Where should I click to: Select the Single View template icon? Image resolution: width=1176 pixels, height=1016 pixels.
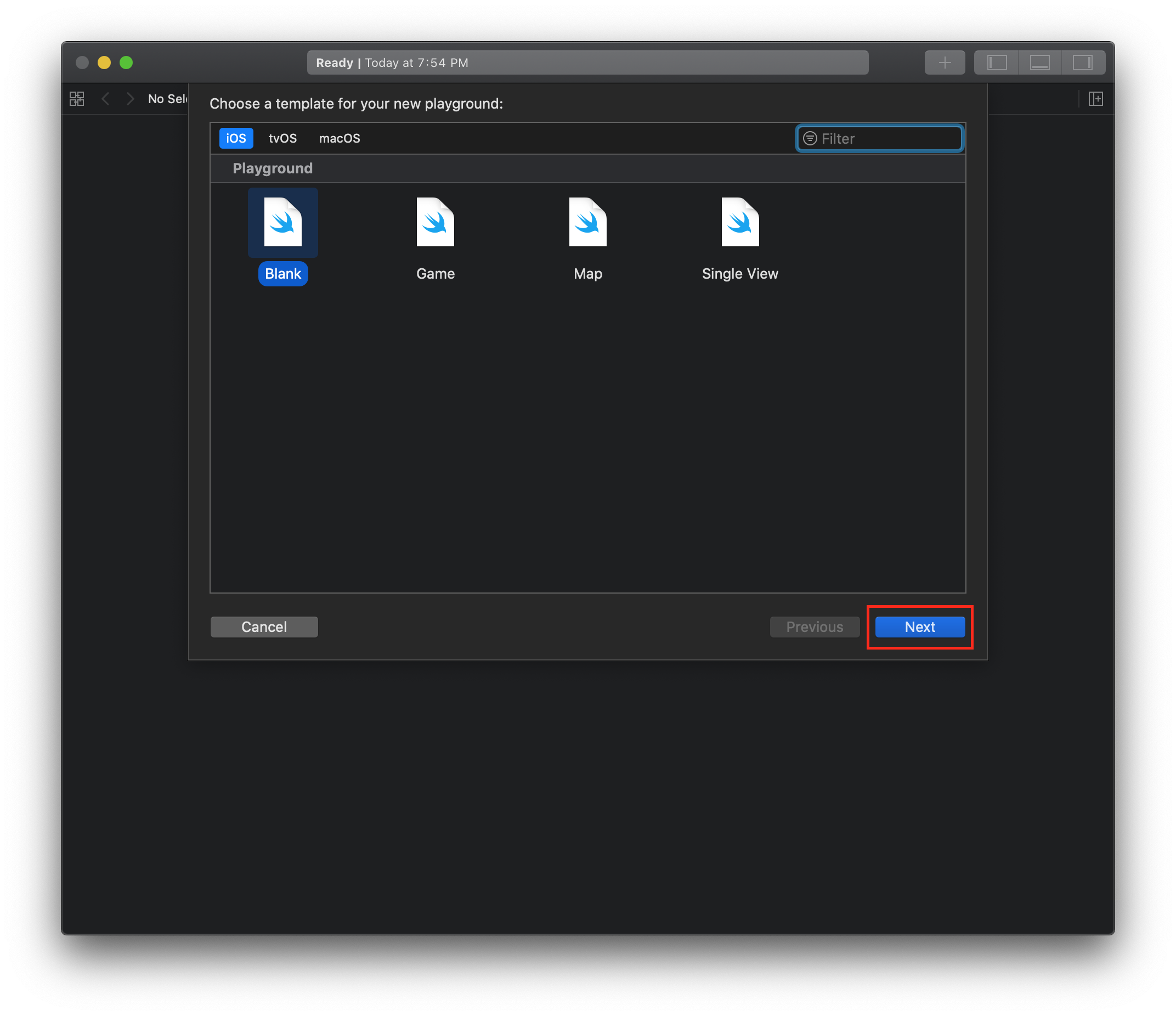coord(739,223)
